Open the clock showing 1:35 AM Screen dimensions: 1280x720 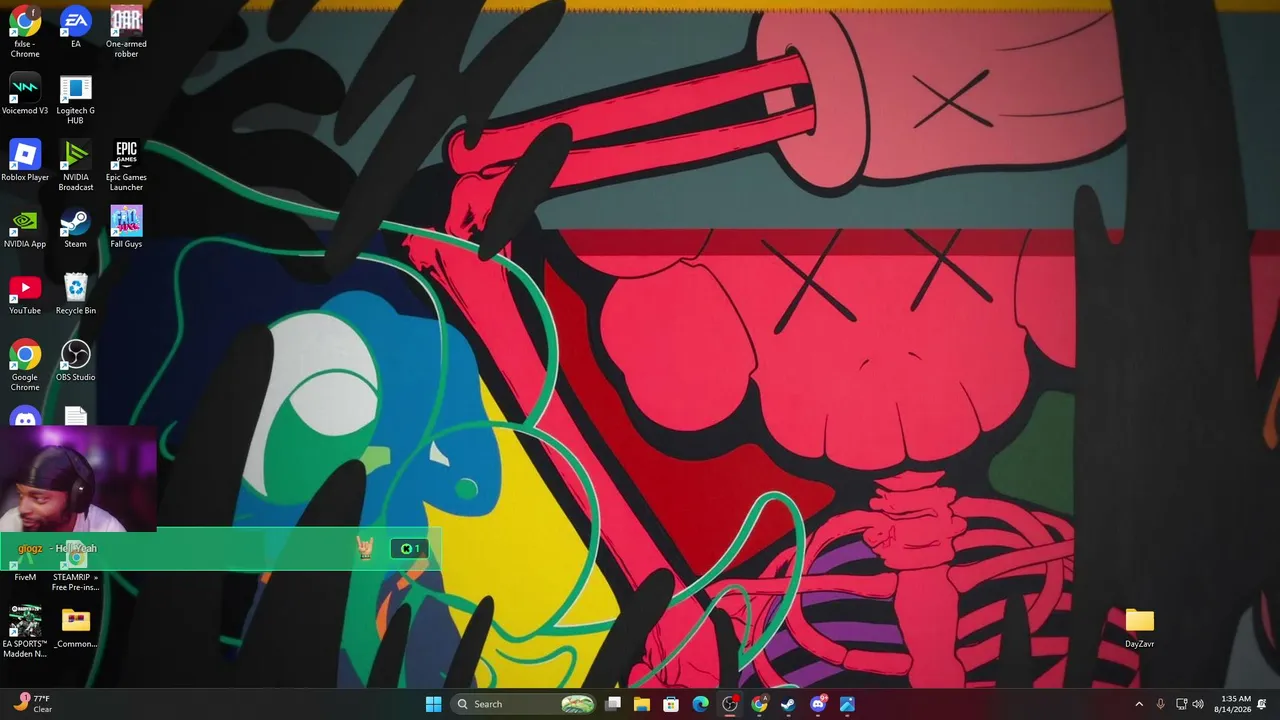point(1232,704)
